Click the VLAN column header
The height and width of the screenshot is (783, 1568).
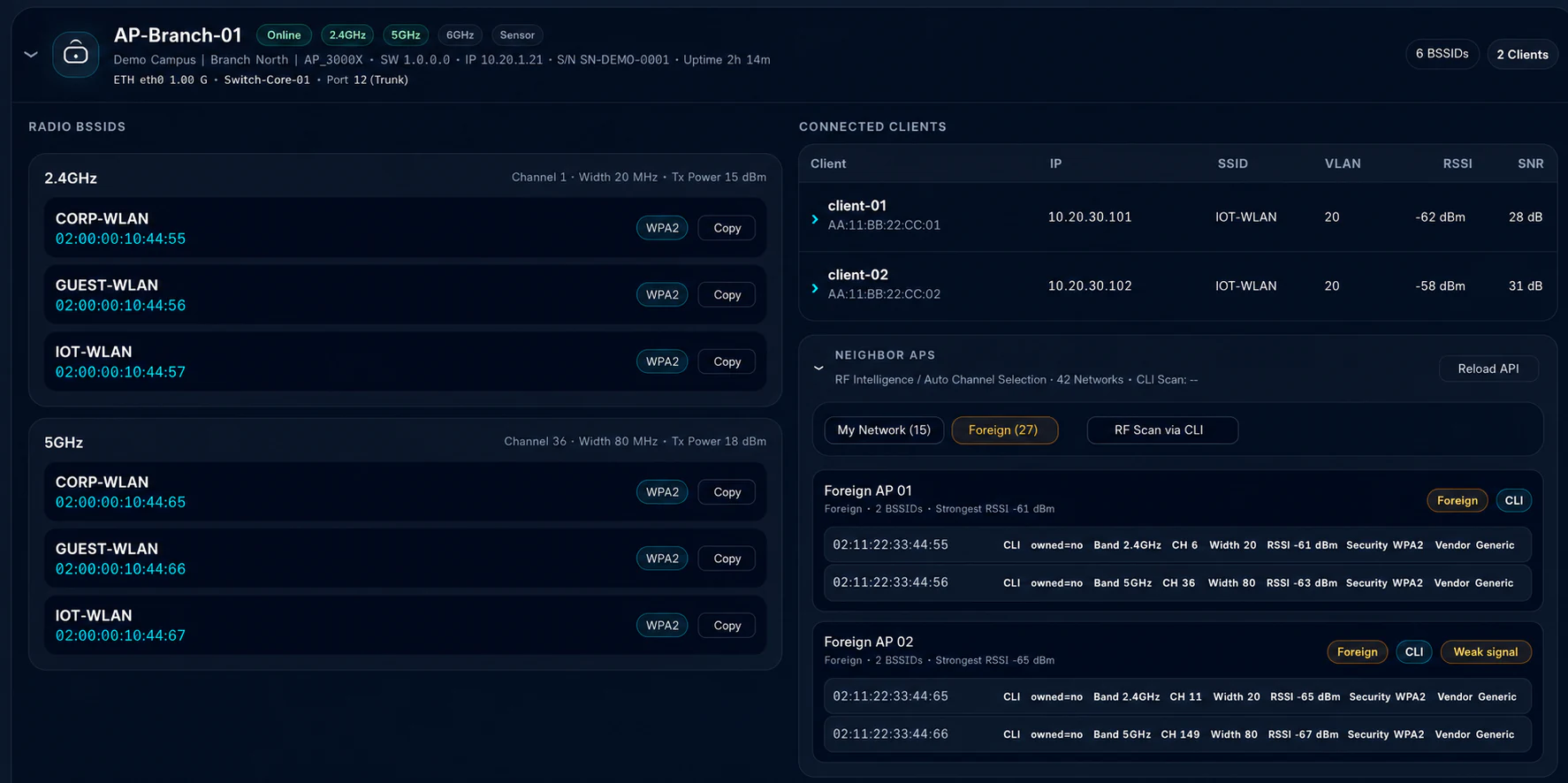(1343, 163)
